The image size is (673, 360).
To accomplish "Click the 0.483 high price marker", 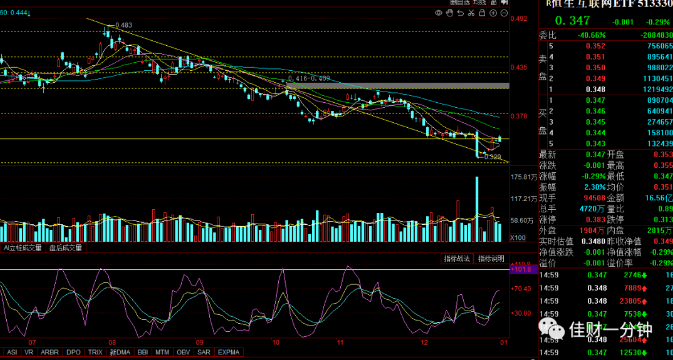I will pyautogui.click(x=124, y=25).
